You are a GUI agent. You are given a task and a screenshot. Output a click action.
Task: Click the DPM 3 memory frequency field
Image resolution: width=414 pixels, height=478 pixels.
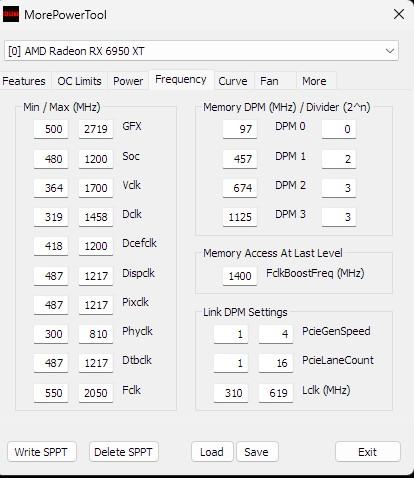point(240,217)
